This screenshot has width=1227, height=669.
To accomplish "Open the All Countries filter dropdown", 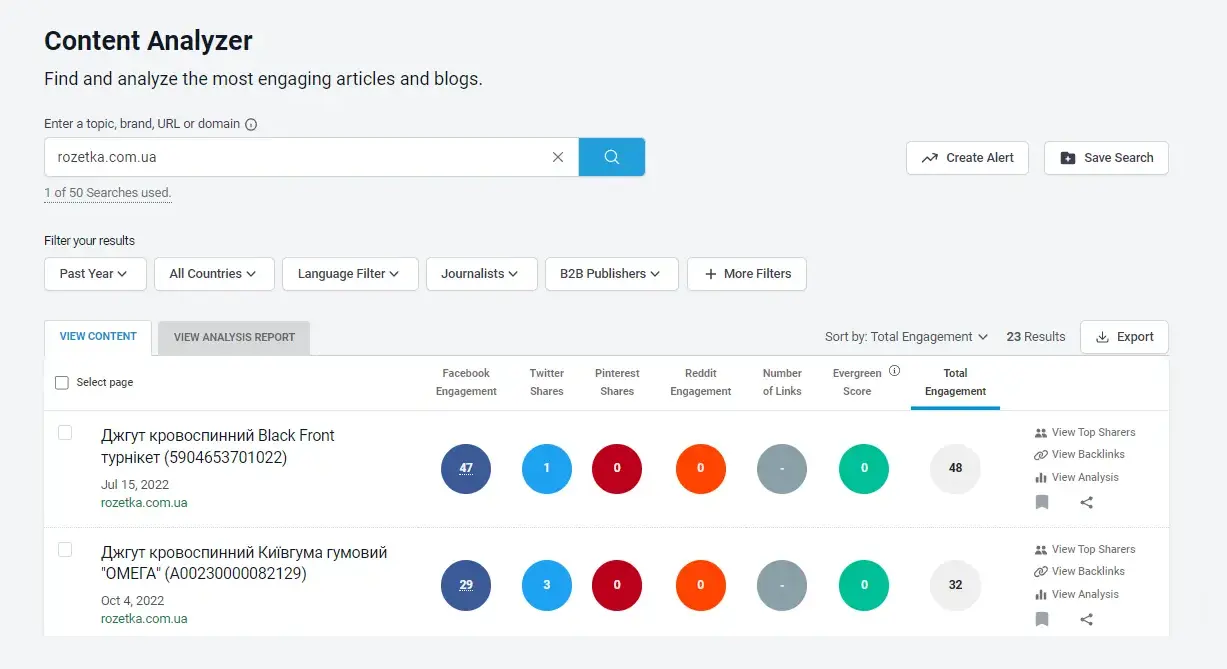I will (214, 274).
